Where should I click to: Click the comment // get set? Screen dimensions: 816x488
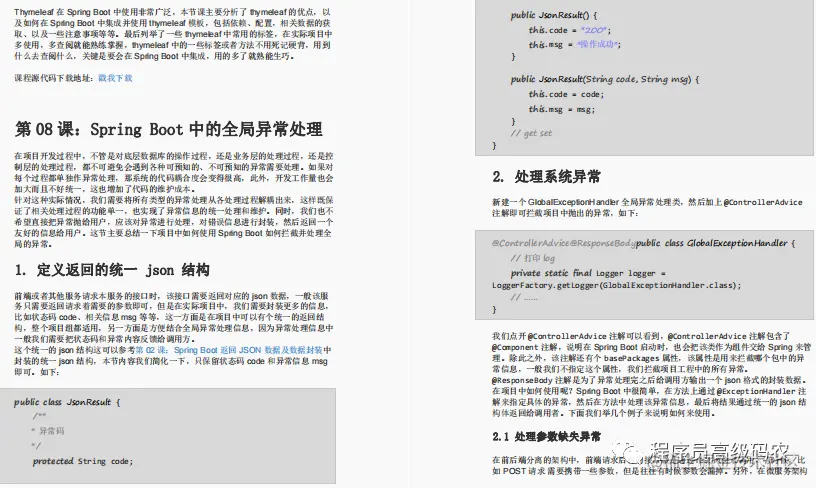point(531,133)
